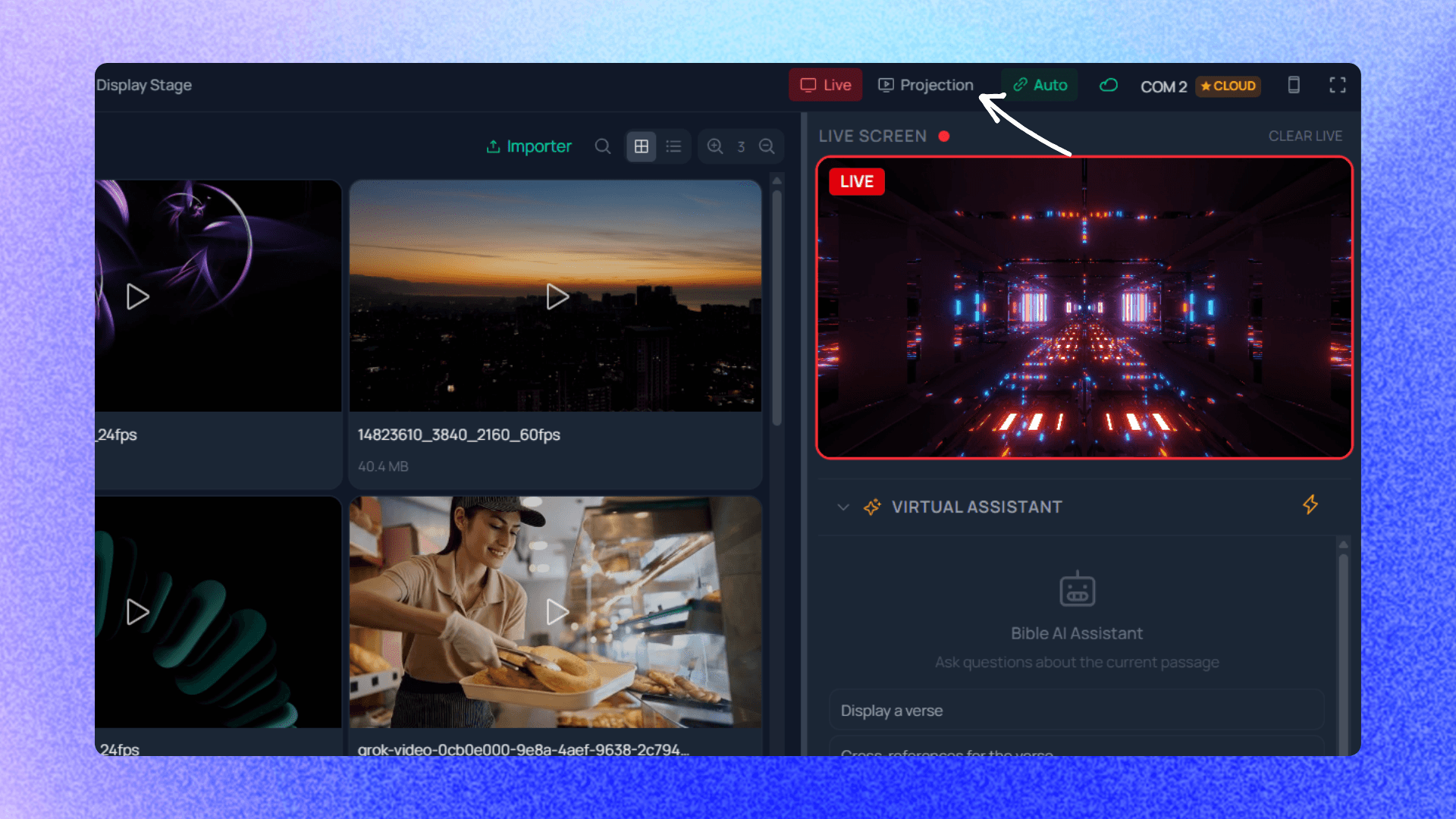Click the cloud sync icon
This screenshot has height=819, width=1456.
coord(1109,85)
